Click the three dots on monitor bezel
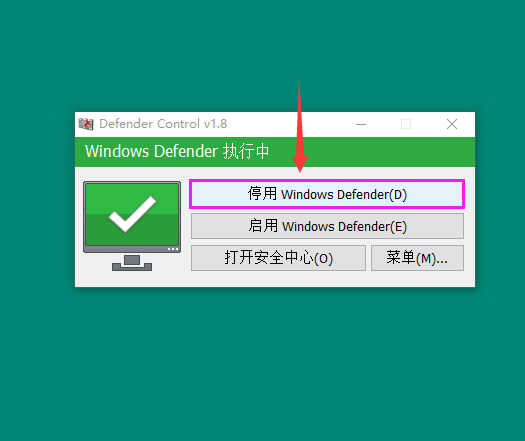Screen dimensions: 525x441 173,249
